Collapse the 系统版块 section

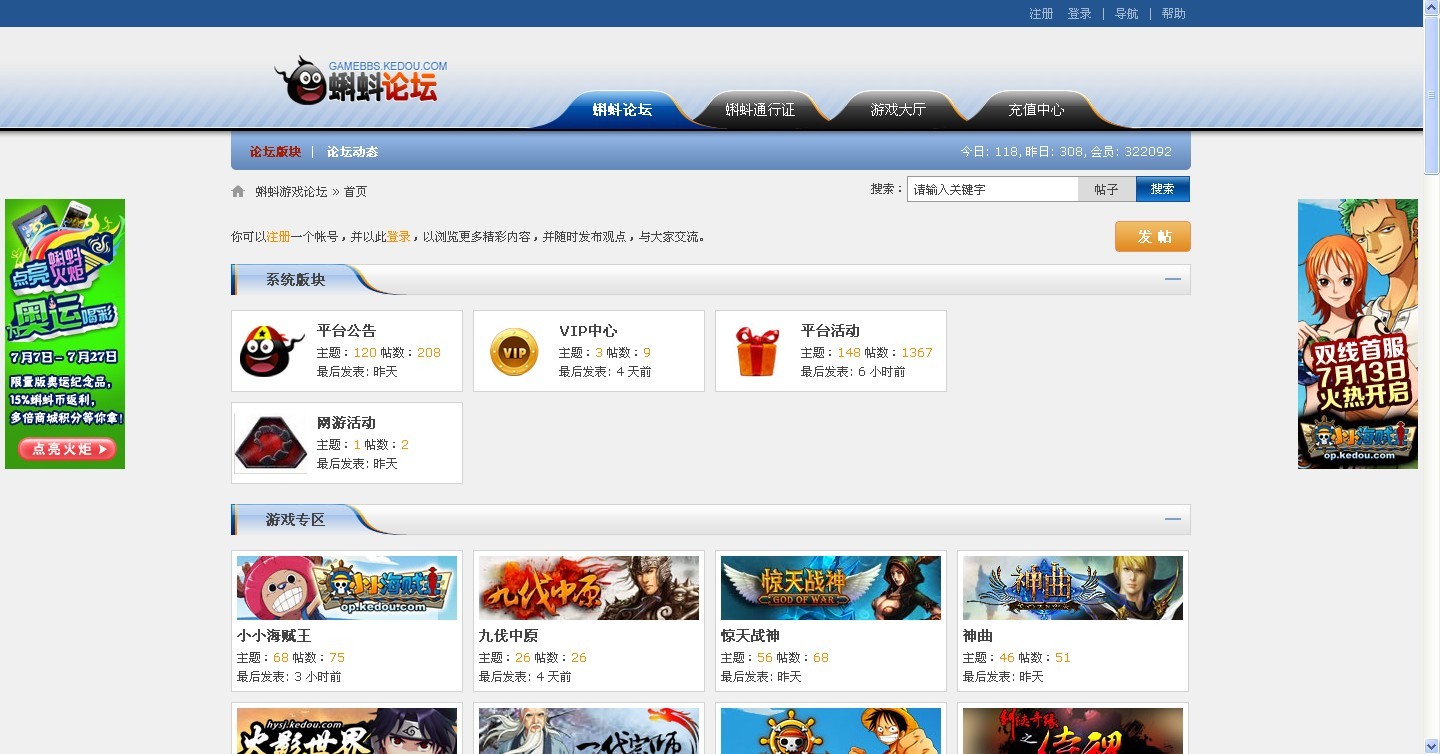[1173, 280]
